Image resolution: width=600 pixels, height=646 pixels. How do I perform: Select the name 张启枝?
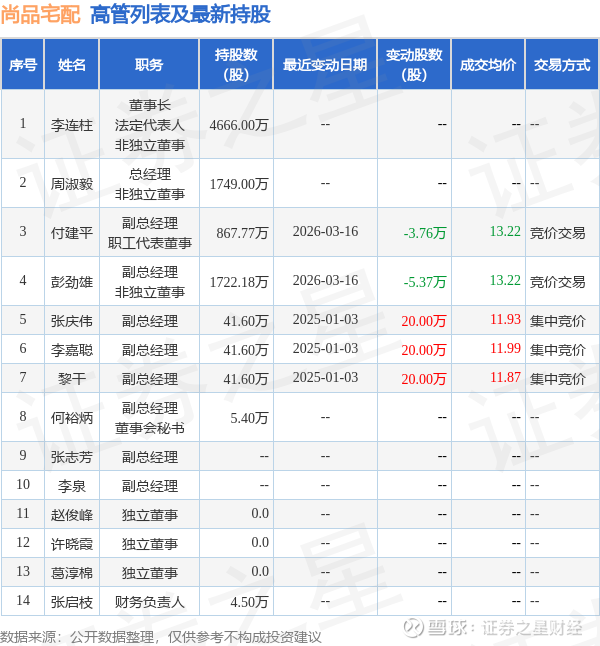point(72,602)
